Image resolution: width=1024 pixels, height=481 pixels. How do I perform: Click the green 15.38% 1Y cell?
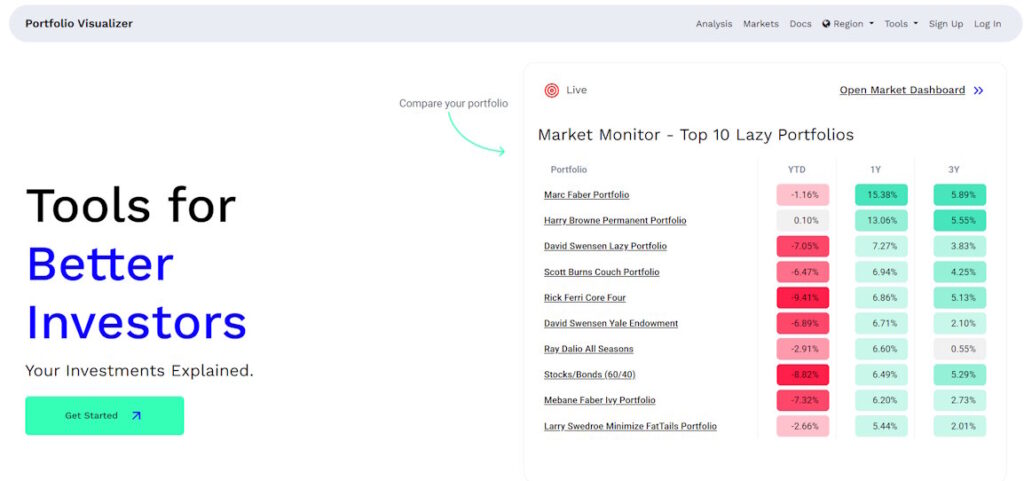pos(881,195)
